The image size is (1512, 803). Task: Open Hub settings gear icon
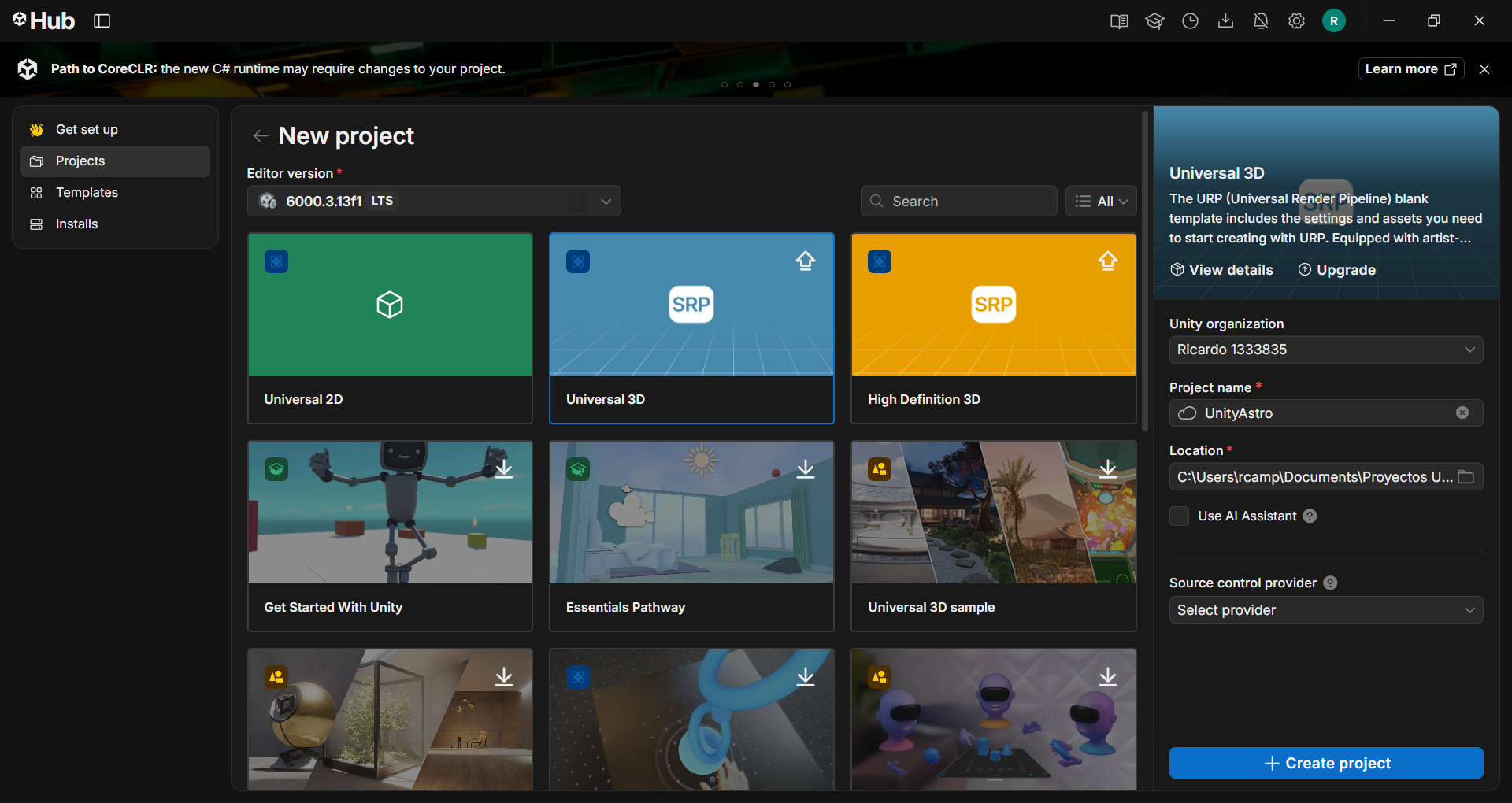tap(1296, 21)
